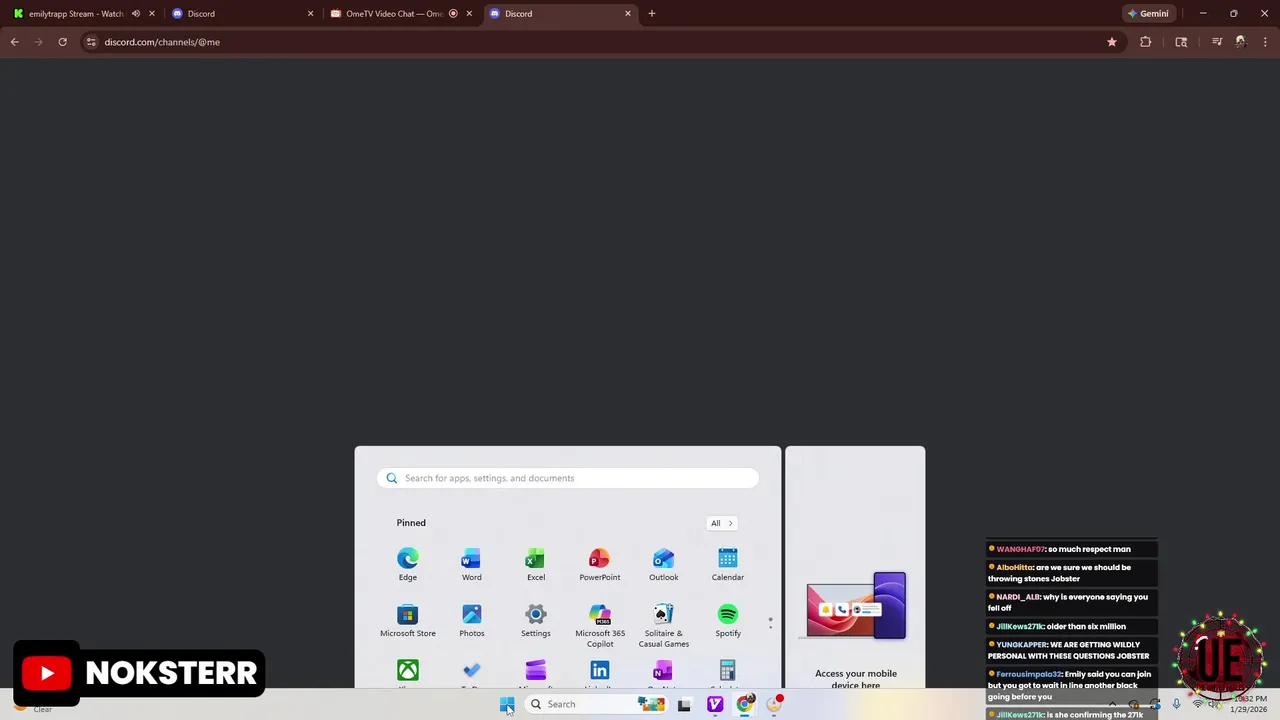Show all apps with the All button
This screenshot has height=720, width=1280.
point(721,523)
